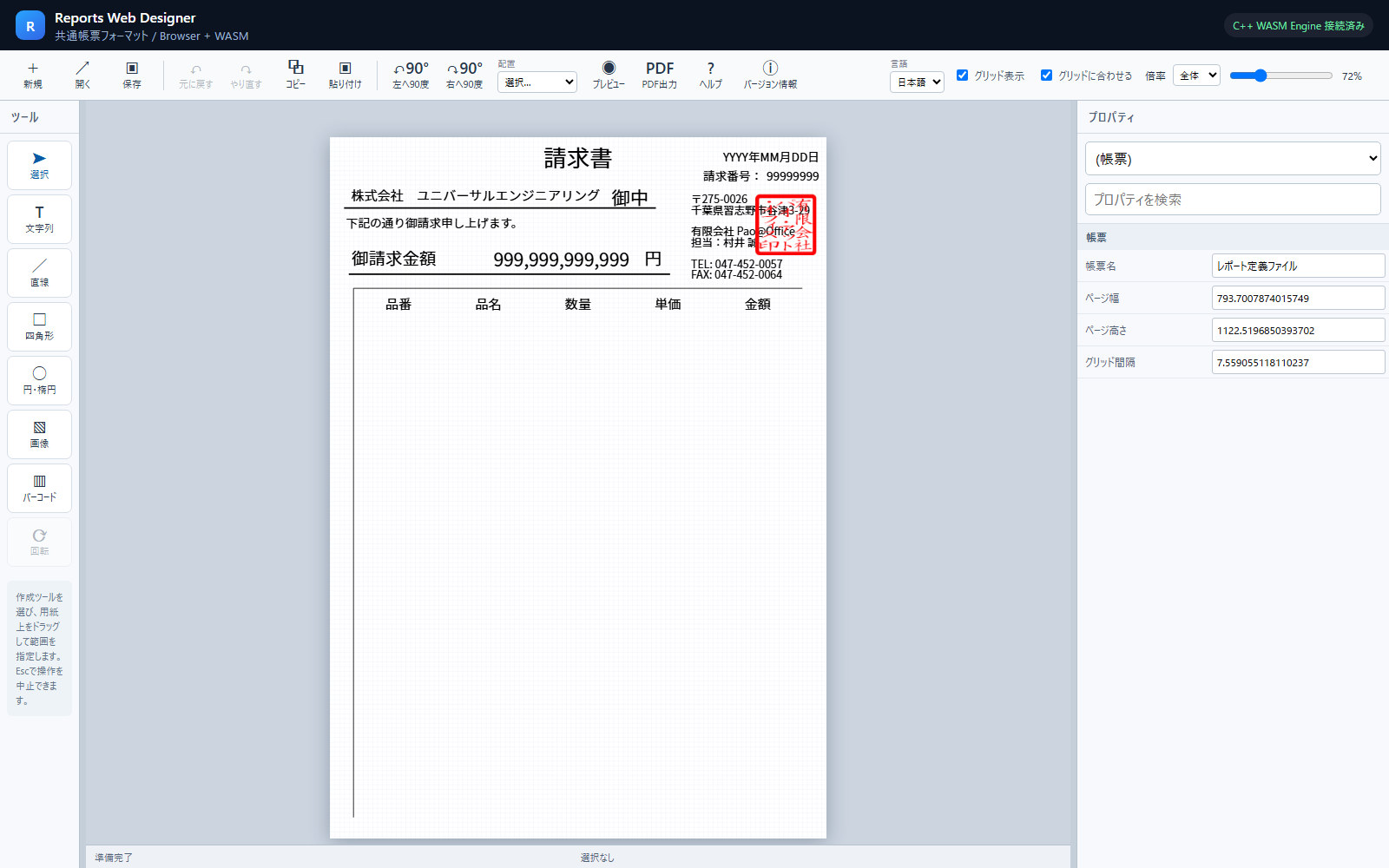
Task: Select the 請求書 title on canvas
Action: pyautogui.click(x=578, y=158)
